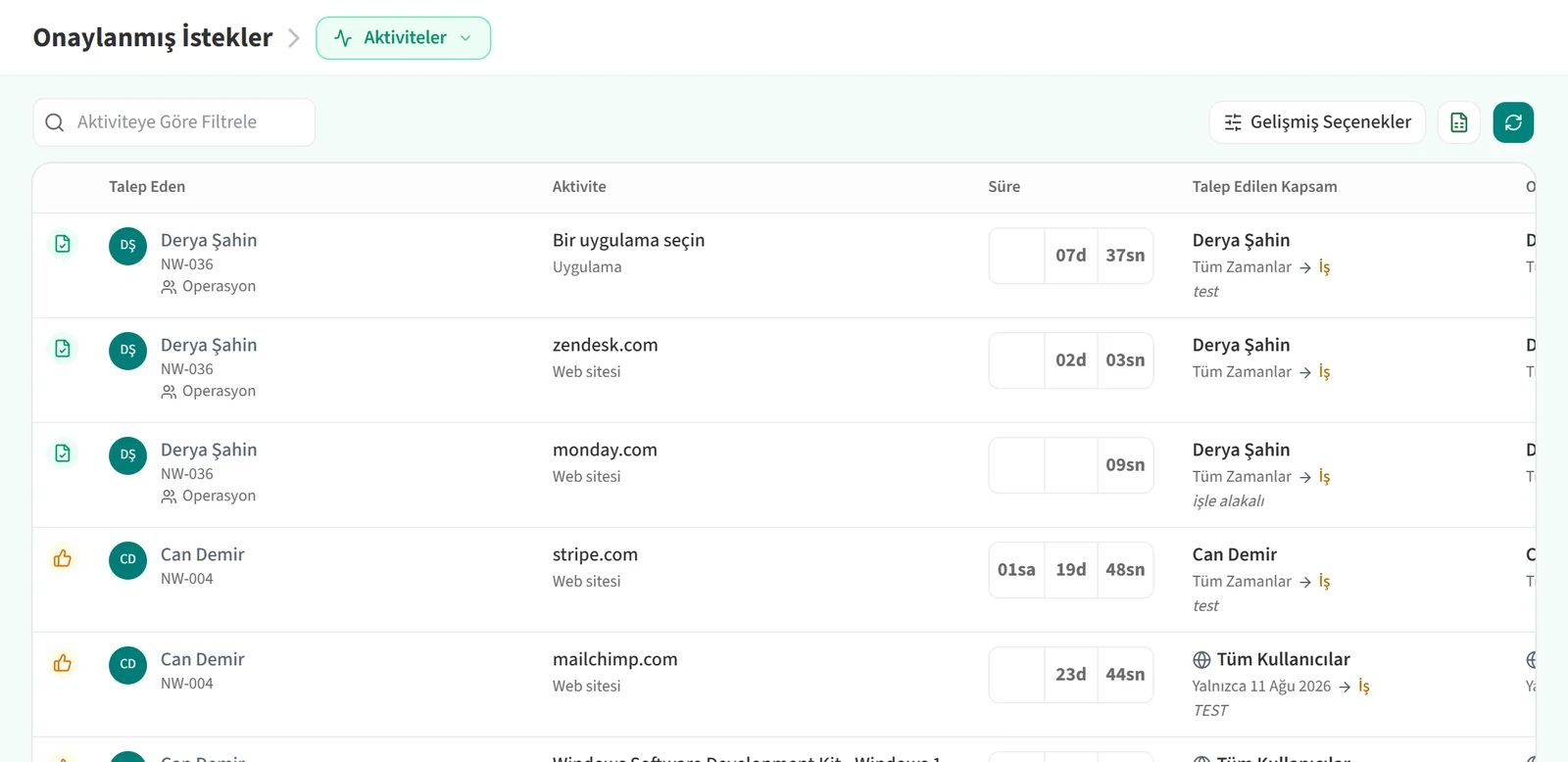Image resolution: width=1568 pixels, height=762 pixels.
Task: Open Gelişmiş Seçenekler advanced options
Action: click(1317, 122)
